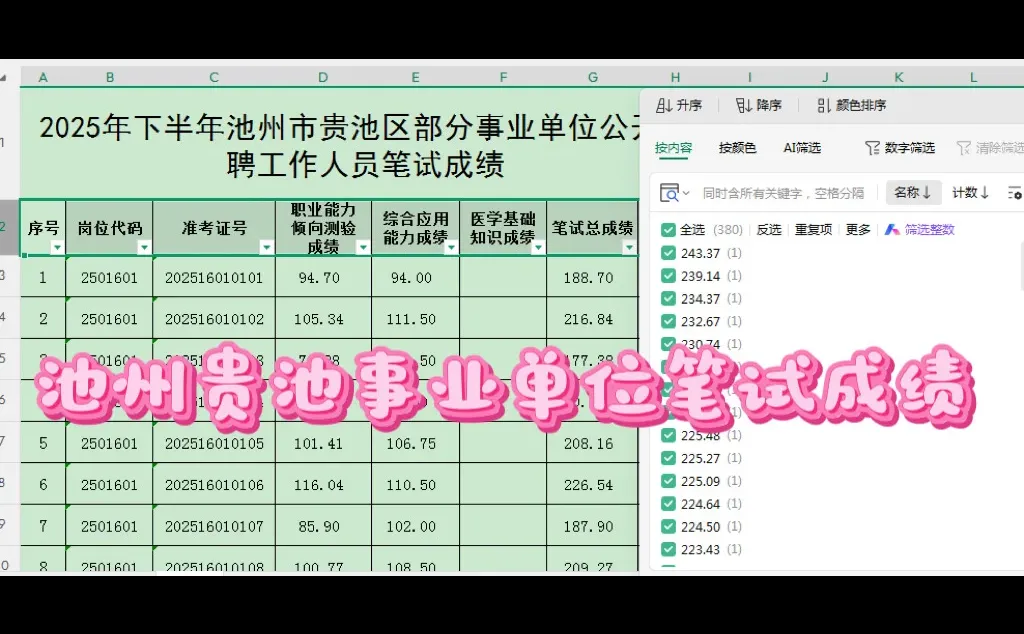The height and width of the screenshot is (634, 1024).
Task: Open 颜色排序 color sort option
Action: 852,105
